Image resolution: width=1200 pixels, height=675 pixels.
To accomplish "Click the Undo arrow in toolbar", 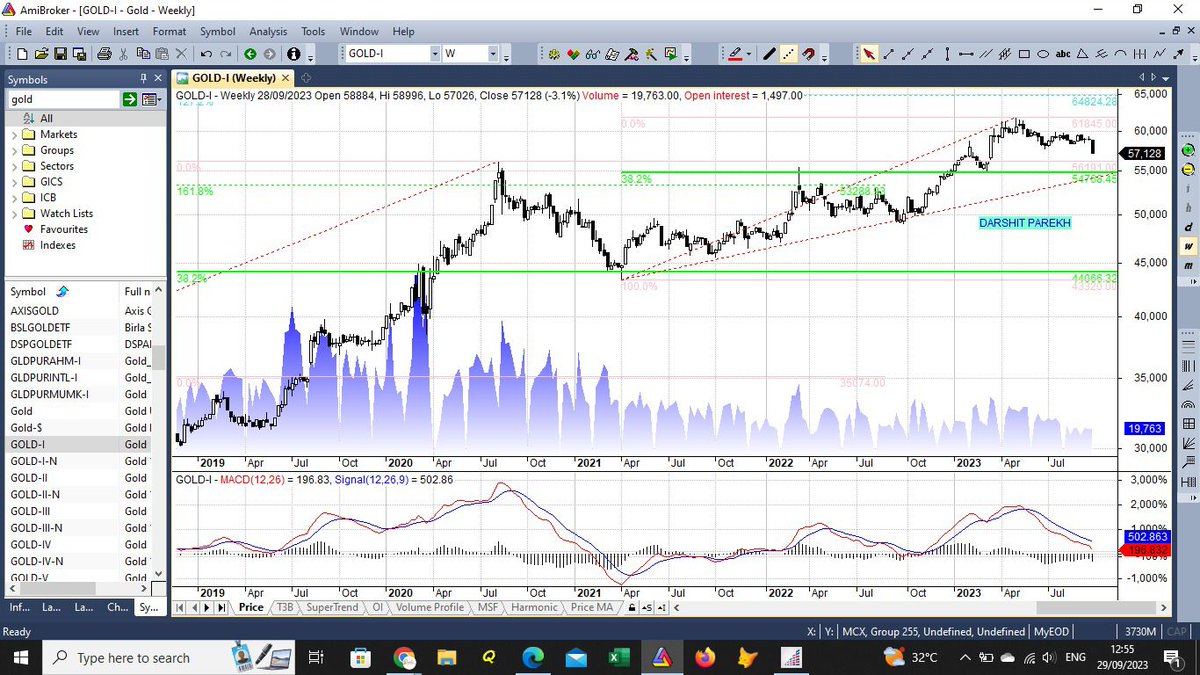I will (x=206, y=54).
